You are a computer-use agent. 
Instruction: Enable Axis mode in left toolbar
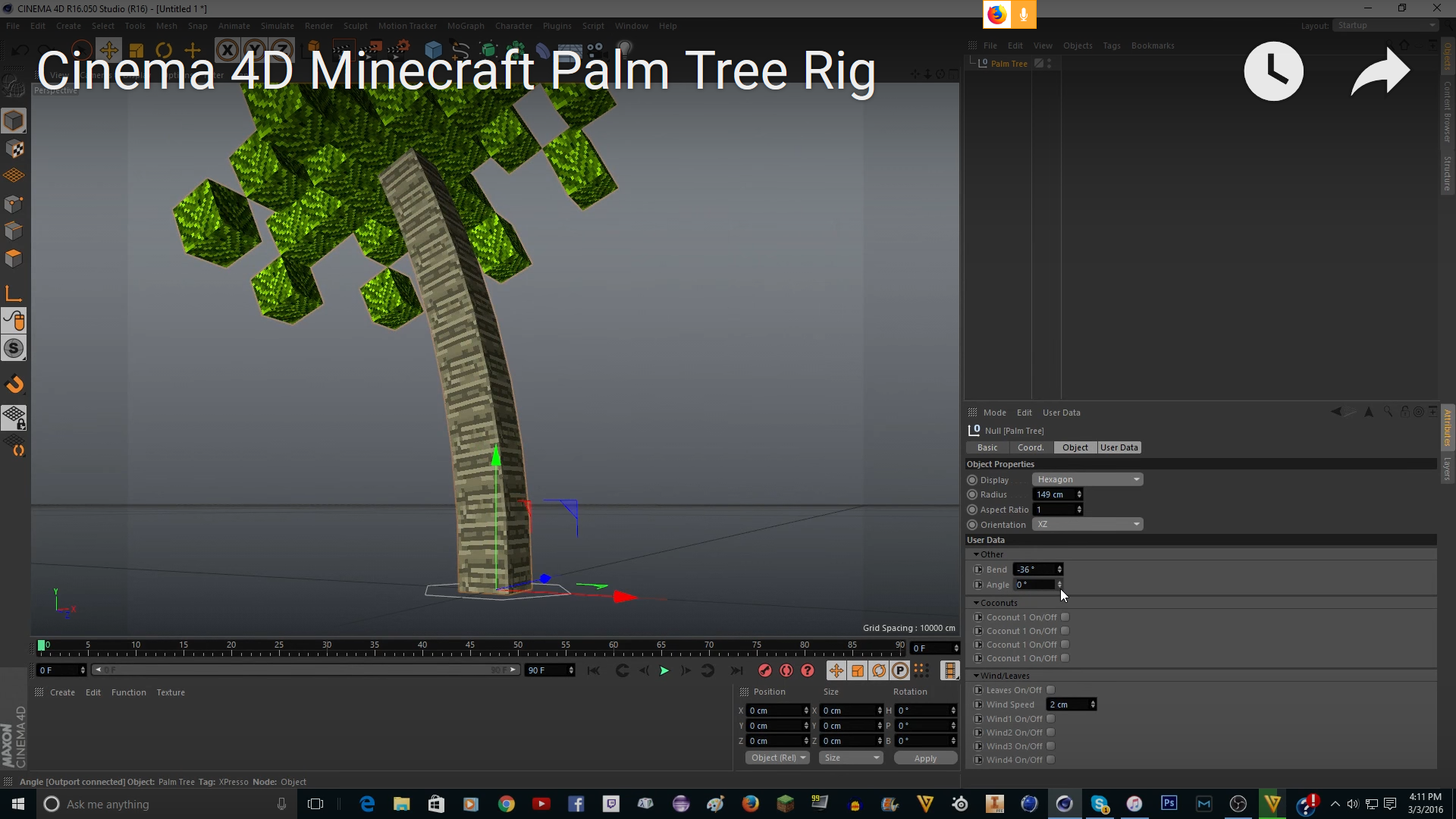(x=14, y=293)
